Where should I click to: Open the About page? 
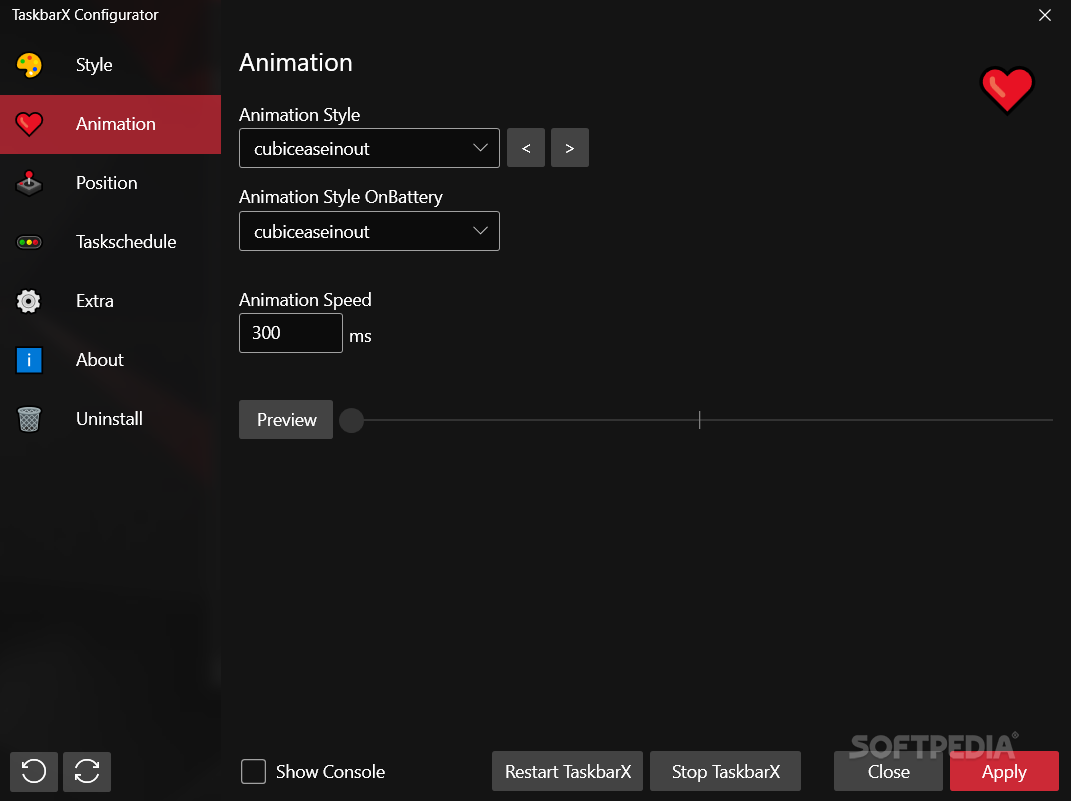(111, 360)
